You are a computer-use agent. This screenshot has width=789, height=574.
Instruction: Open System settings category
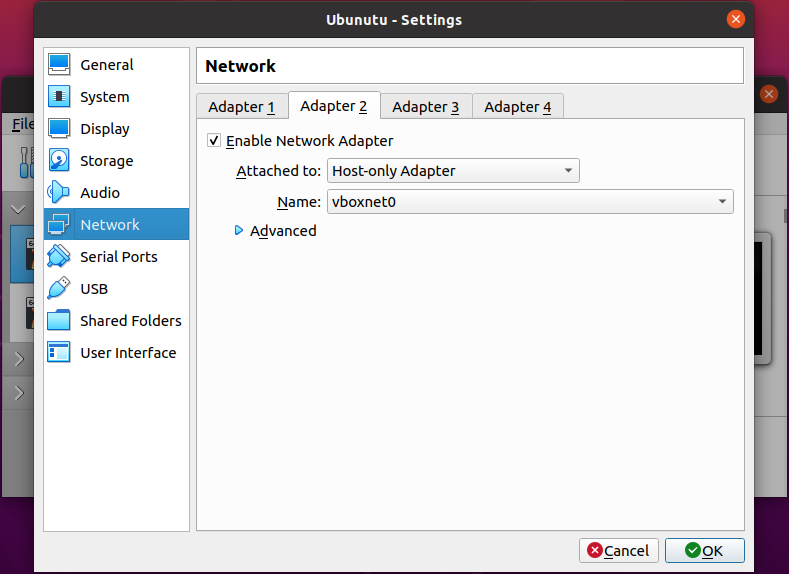pos(116,97)
